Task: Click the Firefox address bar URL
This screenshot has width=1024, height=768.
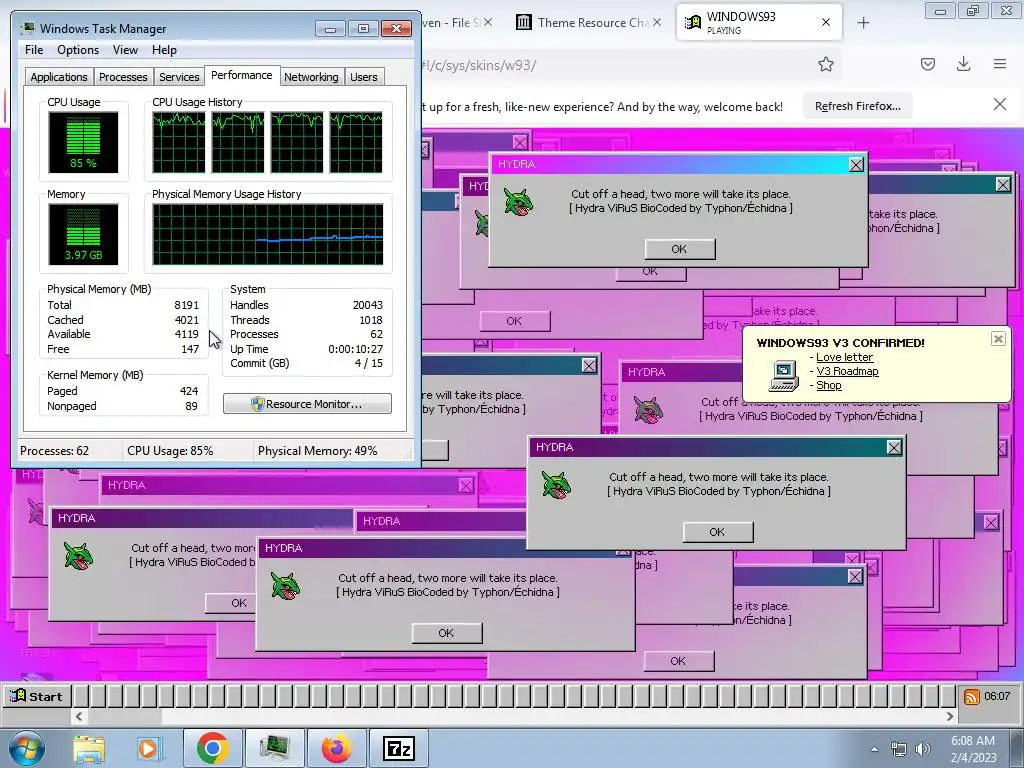Action: 479,65
